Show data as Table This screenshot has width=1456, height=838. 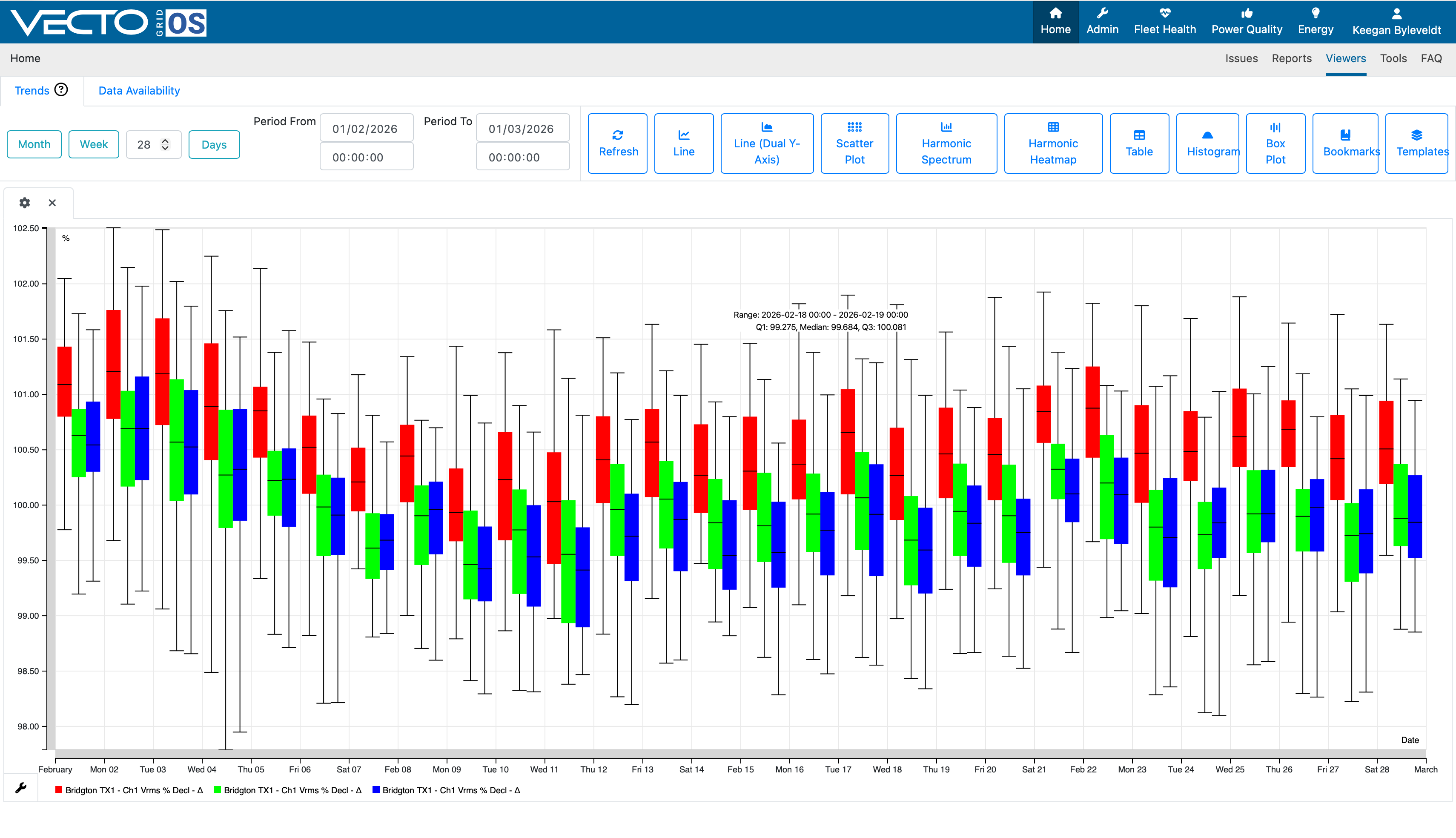click(x=1139, y=143)
